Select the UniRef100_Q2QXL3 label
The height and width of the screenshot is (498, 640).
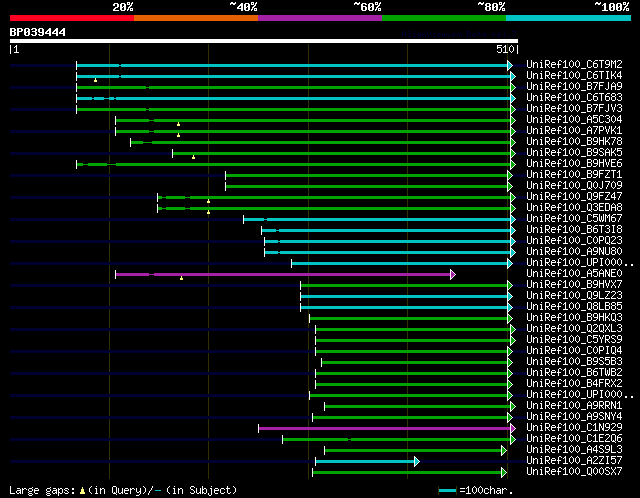pyautogui.click(x=574, y=329)
